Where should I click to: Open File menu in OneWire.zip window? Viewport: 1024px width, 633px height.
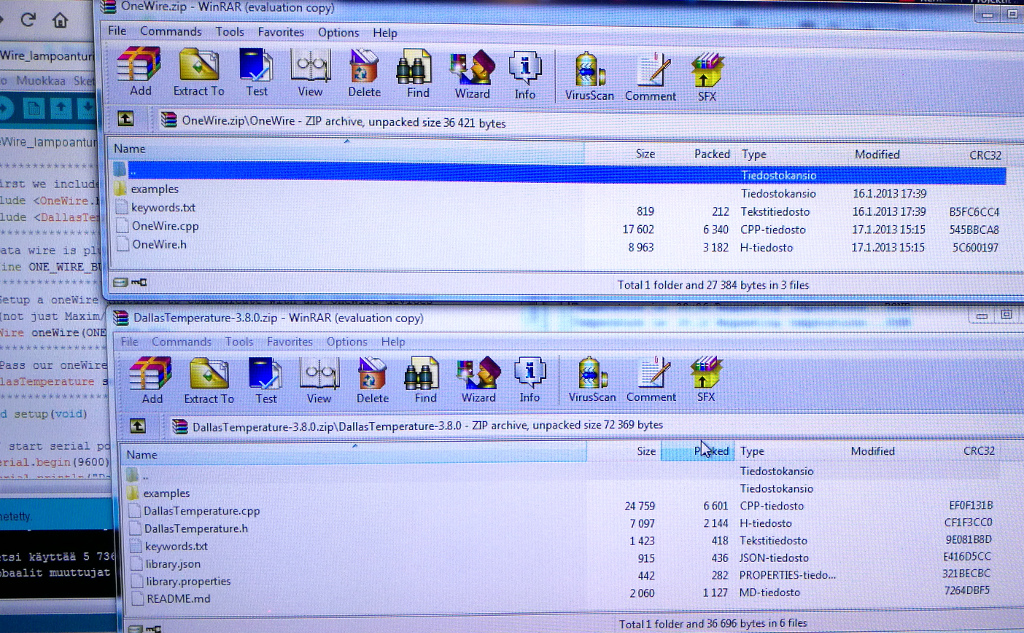pyautogui.click(x=117, y=31)
